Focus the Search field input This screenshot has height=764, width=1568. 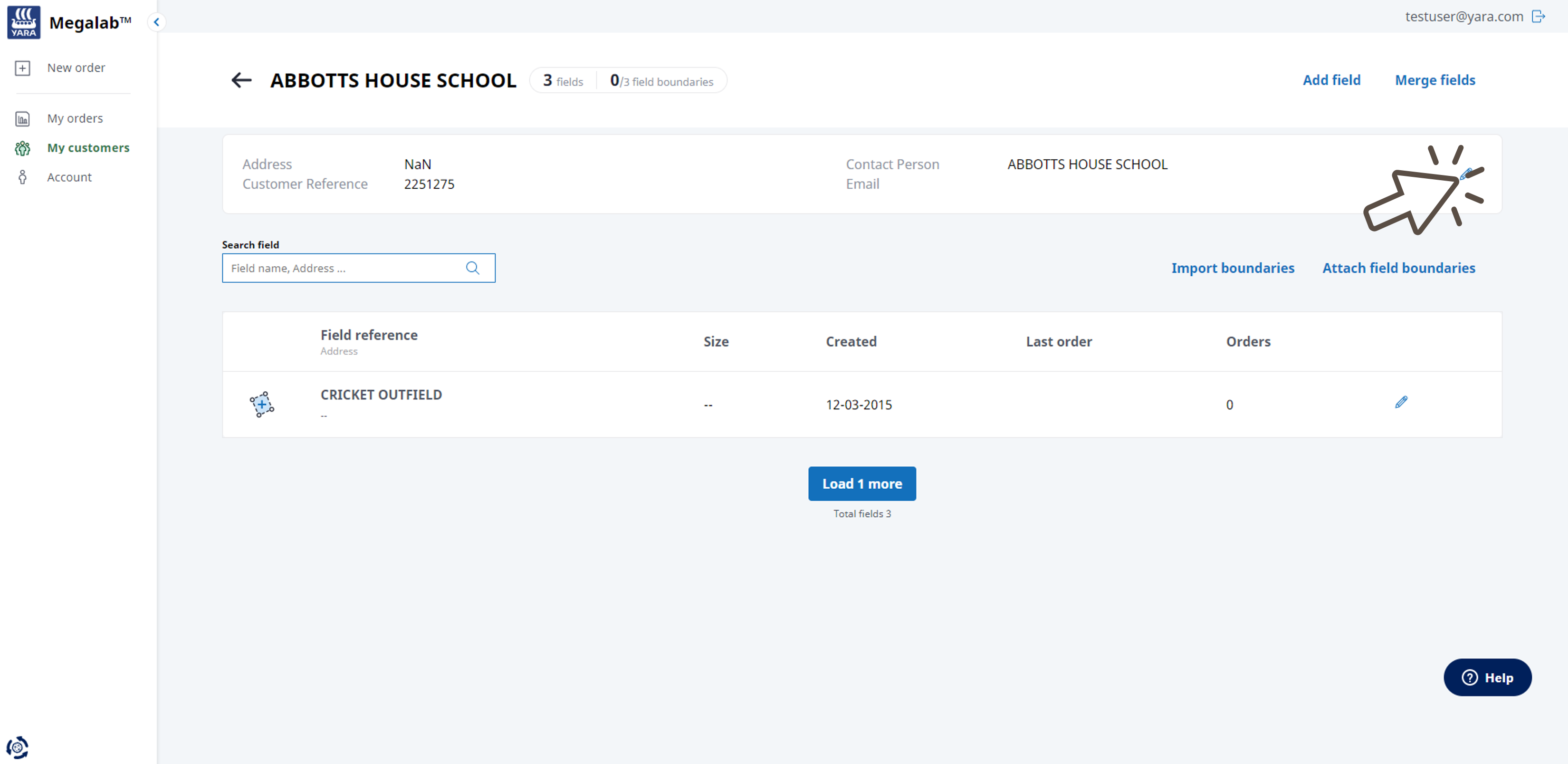coord(341,268)
